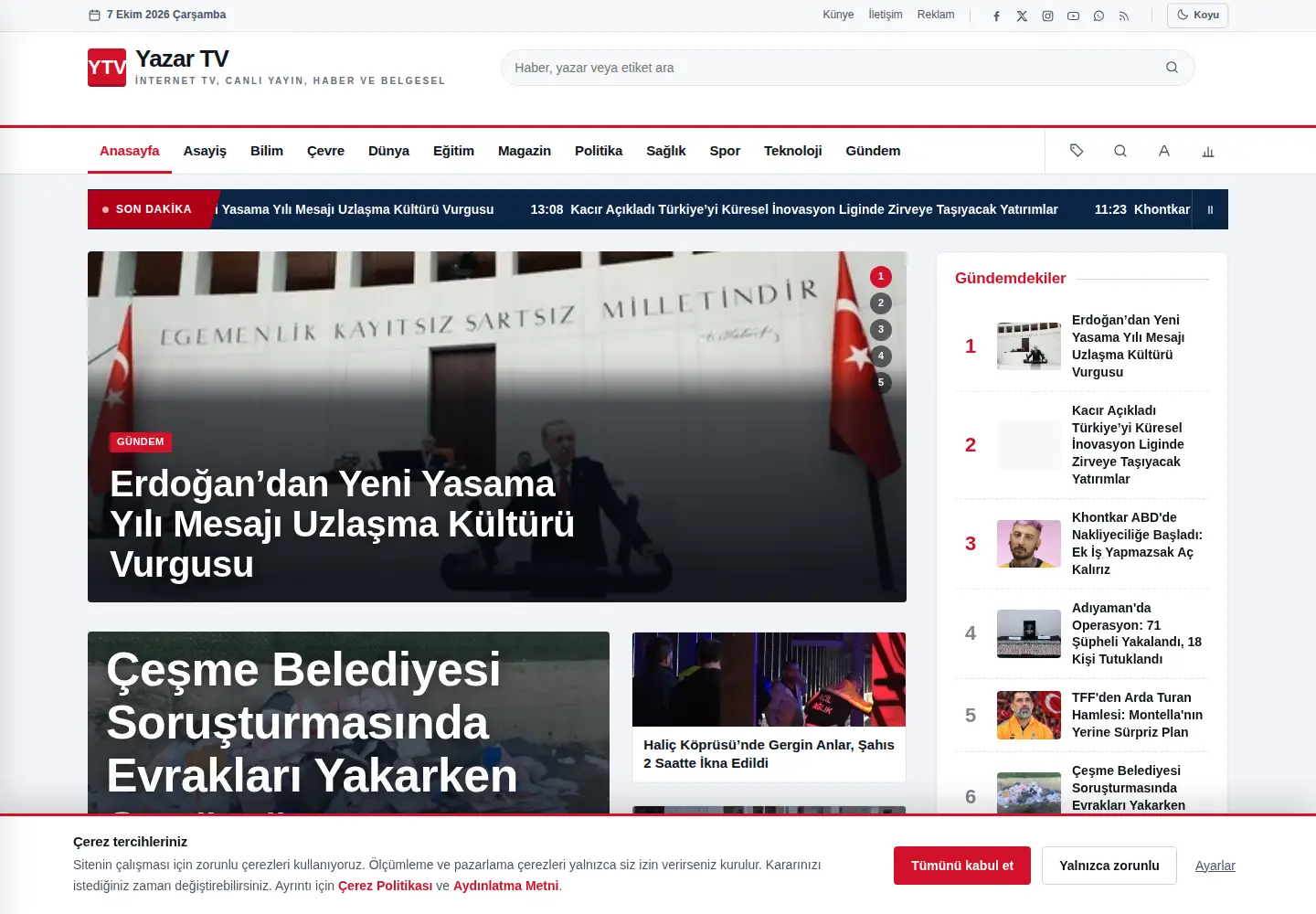The height and width of the screenshot is (914, 1316).
Task: Open Dünya category
Action: pyautogui.click(x=388, y=151)
